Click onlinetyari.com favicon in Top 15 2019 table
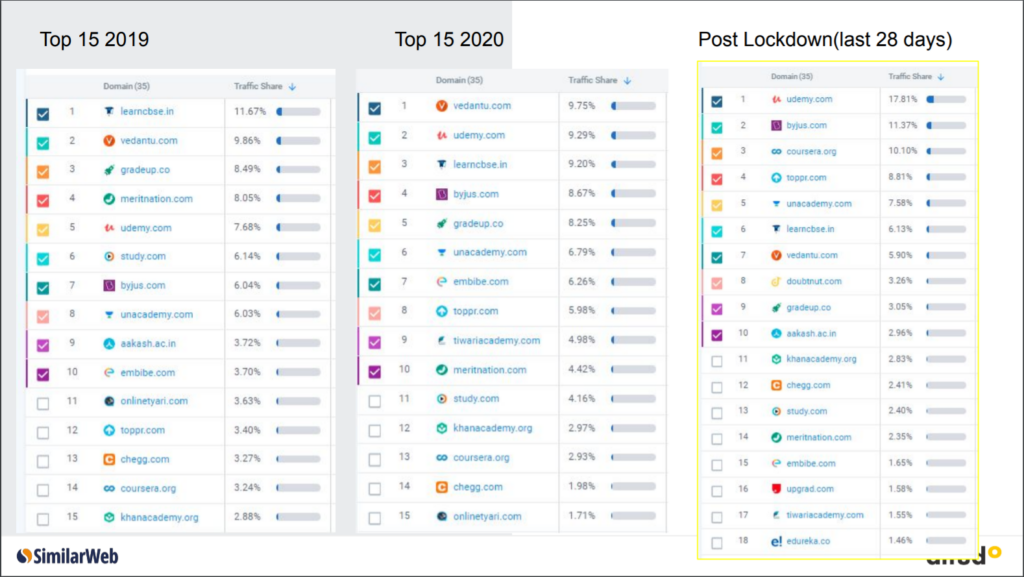The height and width of the screenshot is (577, 1024). [109, 401]
